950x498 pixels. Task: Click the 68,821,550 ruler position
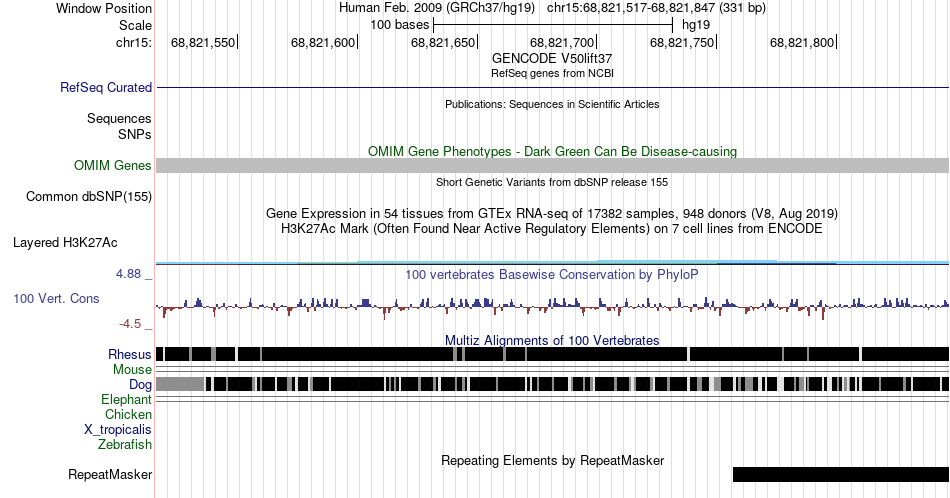pyautogui.click(x=202, y=42)
